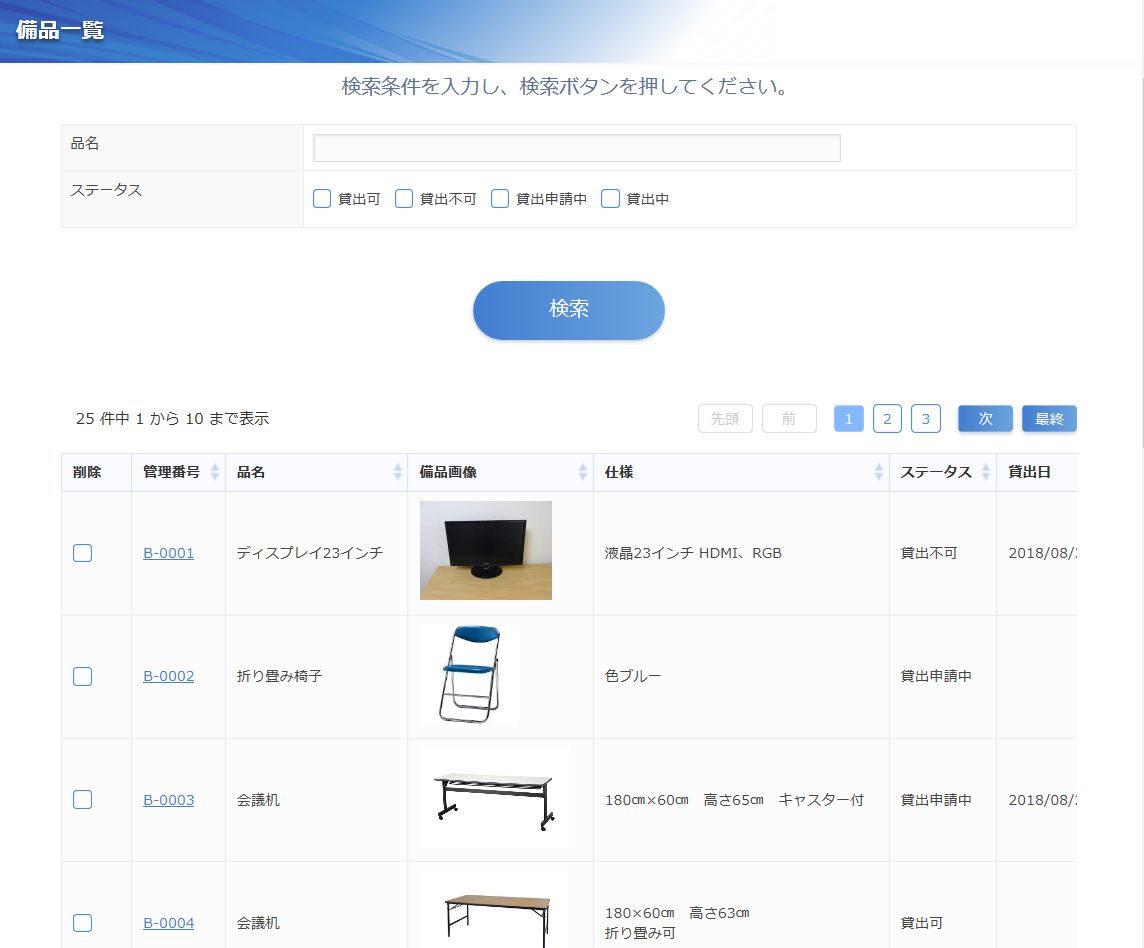Select delete checkbox for row B-0001
The image size is (1144, 948).
click(x=83, y=553)
